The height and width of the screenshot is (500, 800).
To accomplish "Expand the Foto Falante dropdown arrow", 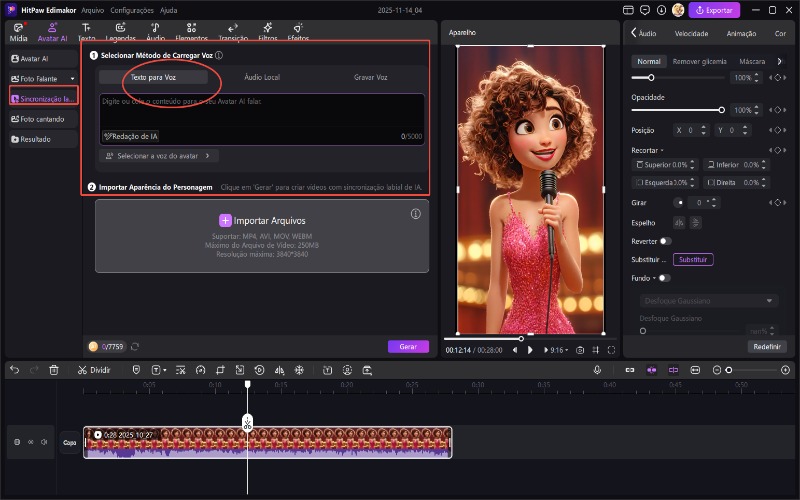I will tap(72, 78).
